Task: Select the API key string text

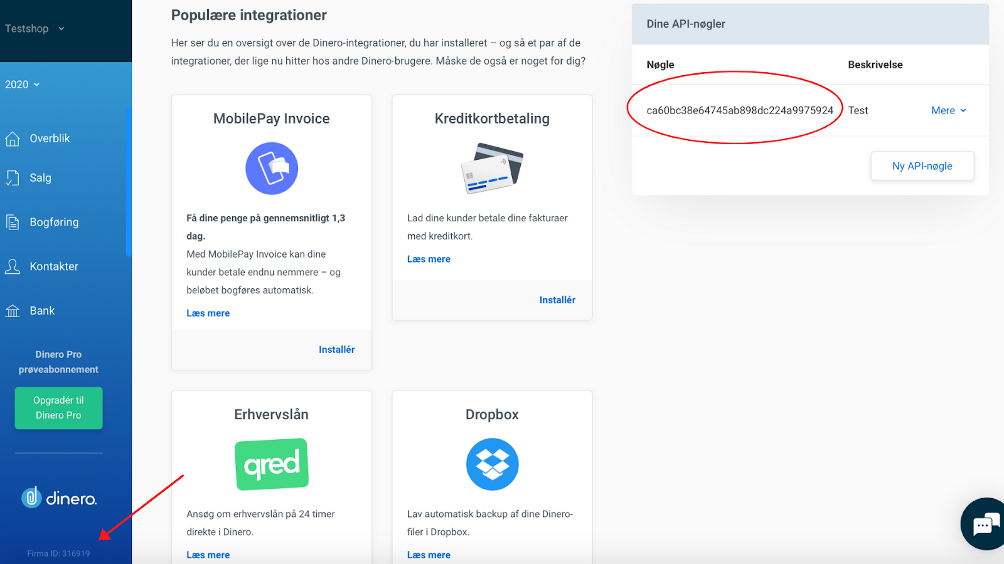Action: pos(740,110)
